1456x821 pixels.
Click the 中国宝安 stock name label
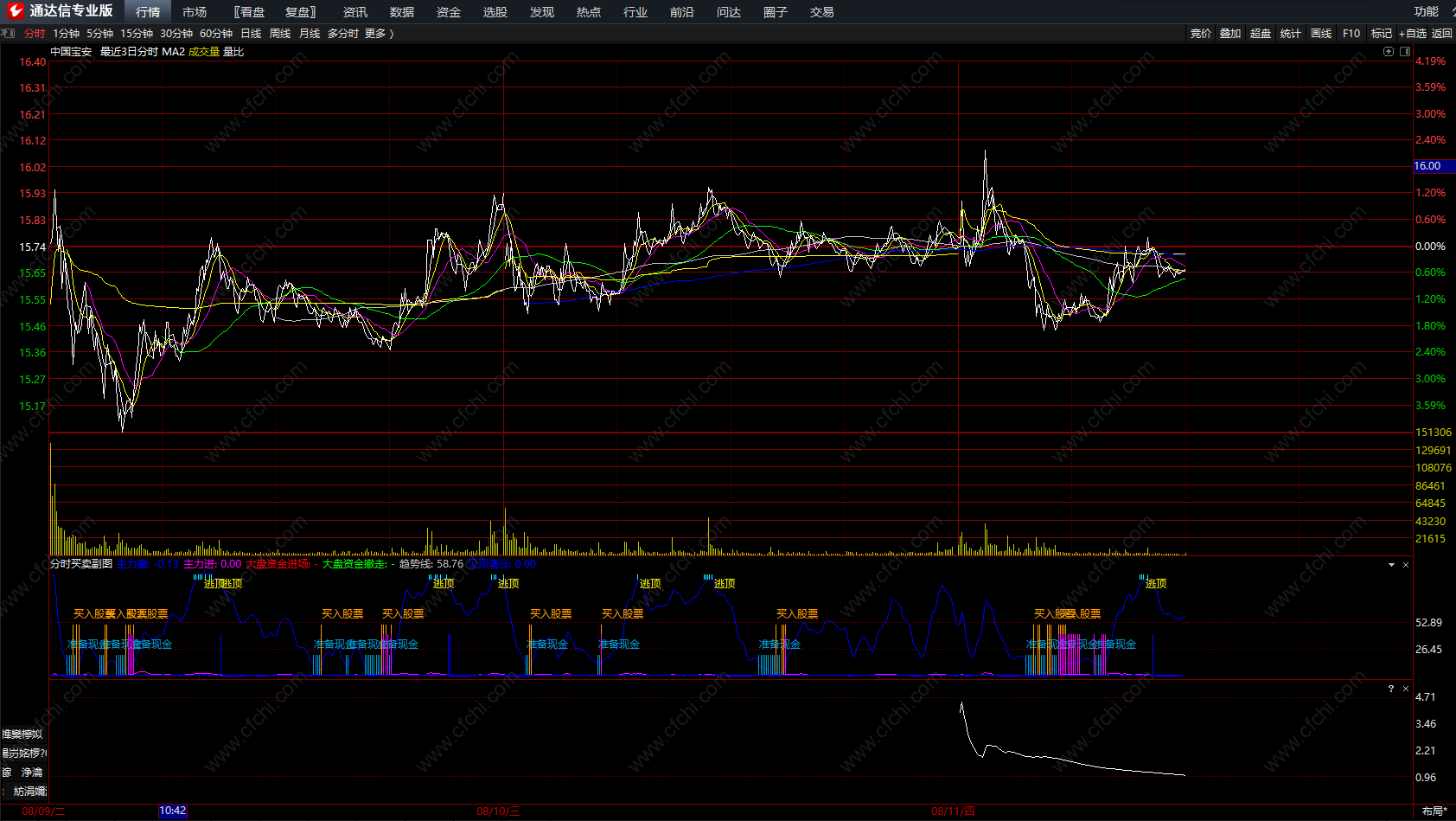click(71, 52)
